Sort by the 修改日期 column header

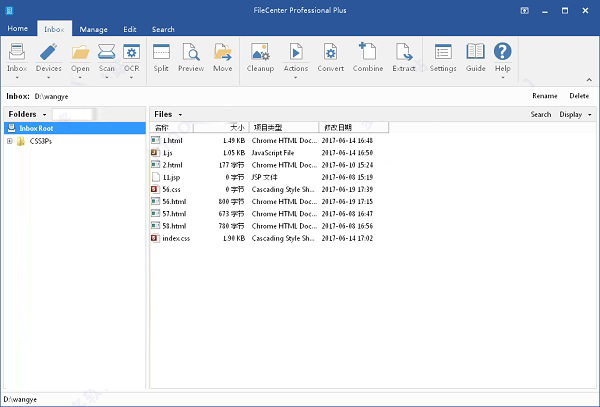(354, 127)
